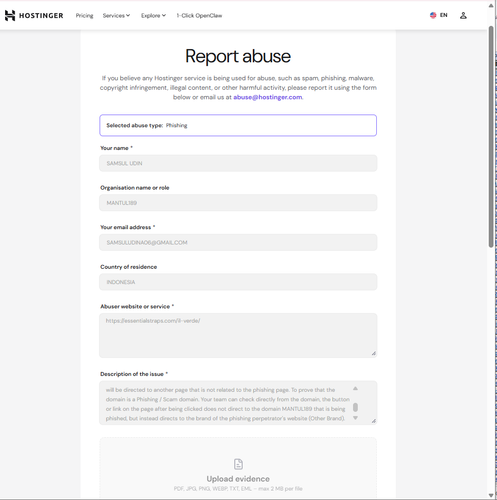This screenshot has height=500, width=497.
Task: Click the Abuser website textarea resize handle
Action: pos(374,354)
